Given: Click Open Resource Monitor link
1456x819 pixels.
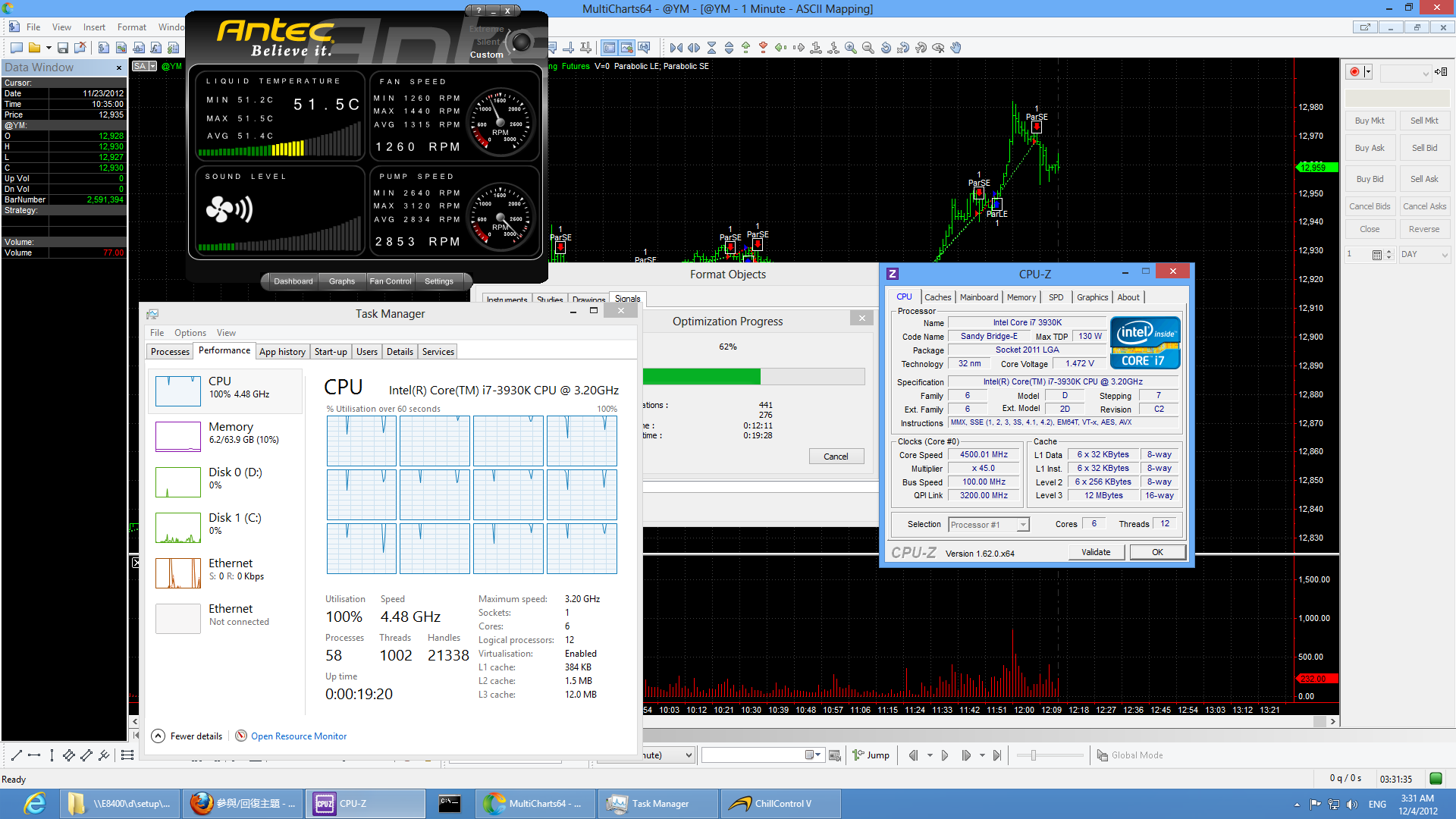Looking at the screenshot, I should click(x=299, y=736).
